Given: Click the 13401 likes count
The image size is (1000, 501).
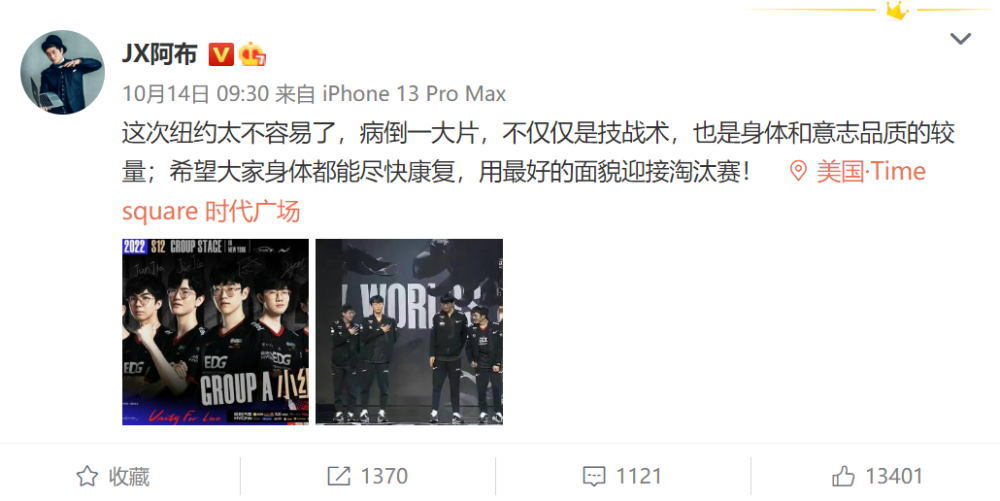Looking at the screenshot, I should (893, 476).
